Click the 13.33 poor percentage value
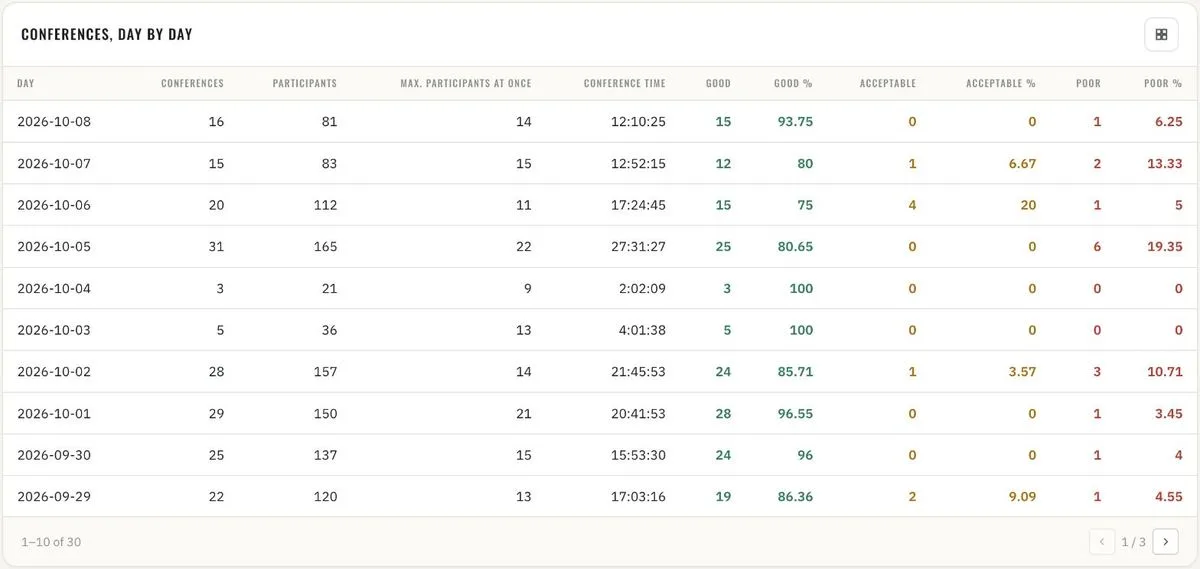Screen dimensions: 1200x569 (x=1164, y=163)
